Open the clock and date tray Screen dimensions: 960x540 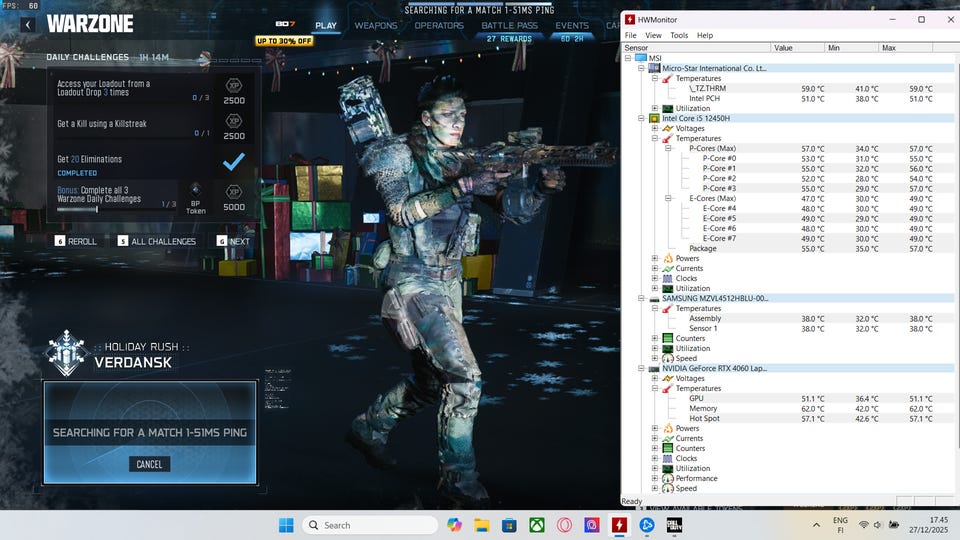click(928, 525)
